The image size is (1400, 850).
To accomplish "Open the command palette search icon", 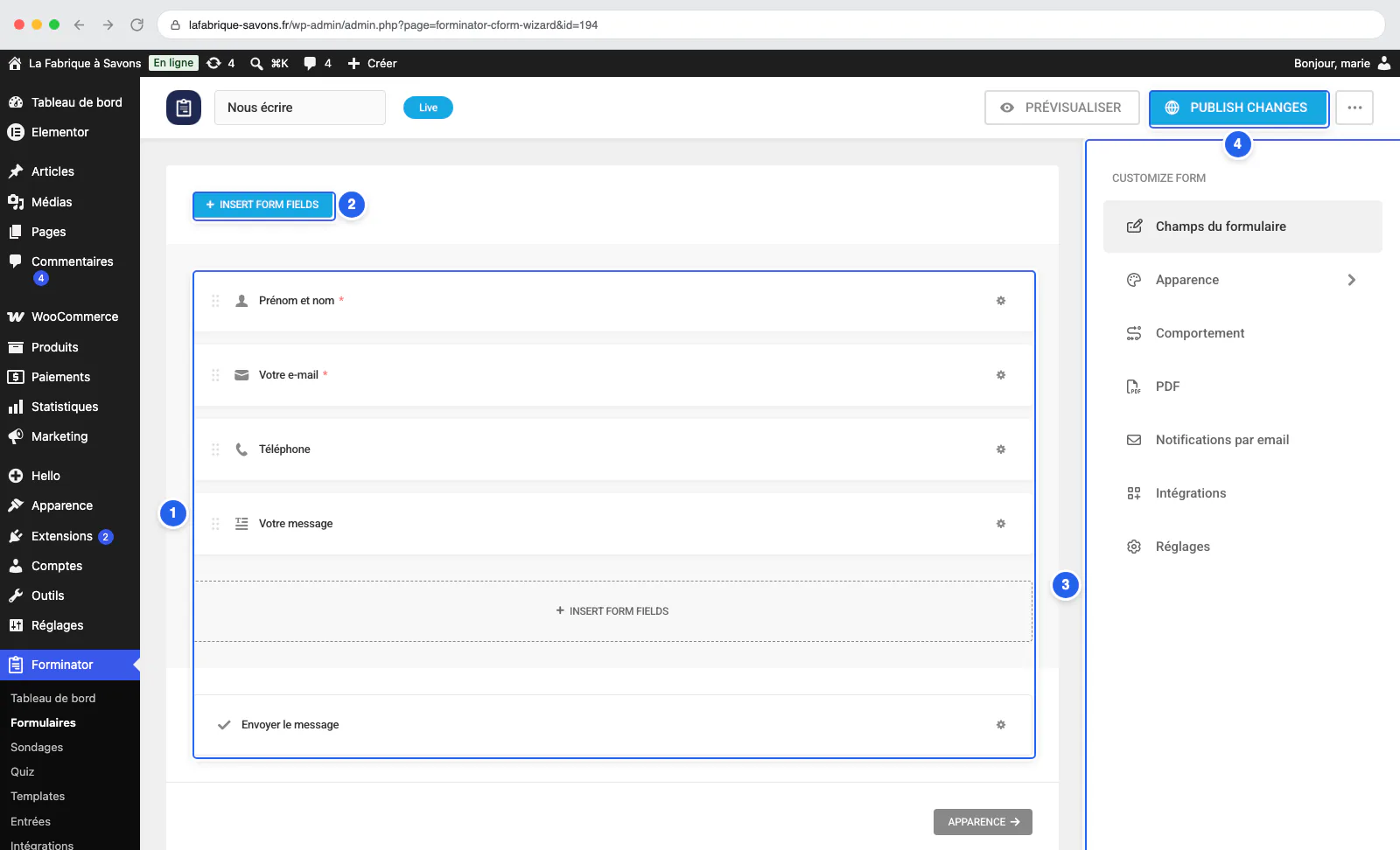I will [256, 63].
